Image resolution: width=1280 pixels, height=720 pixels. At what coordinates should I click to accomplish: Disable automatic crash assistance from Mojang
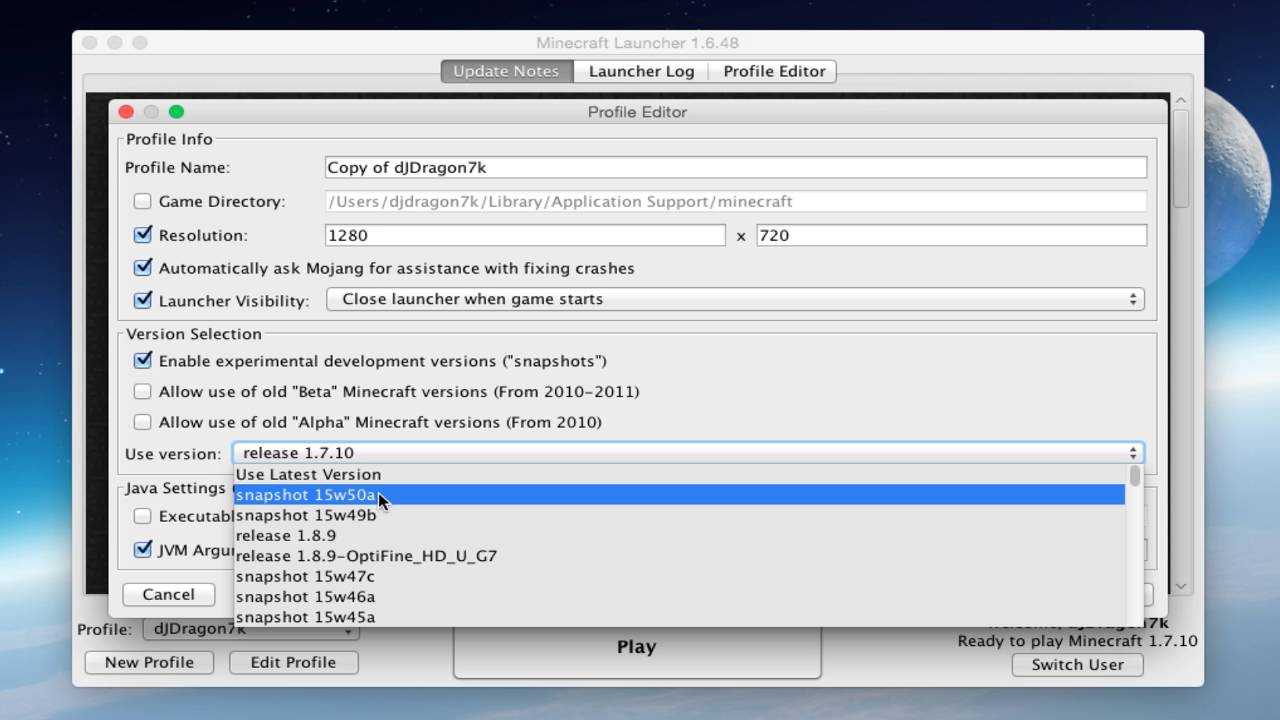(142, 268)
